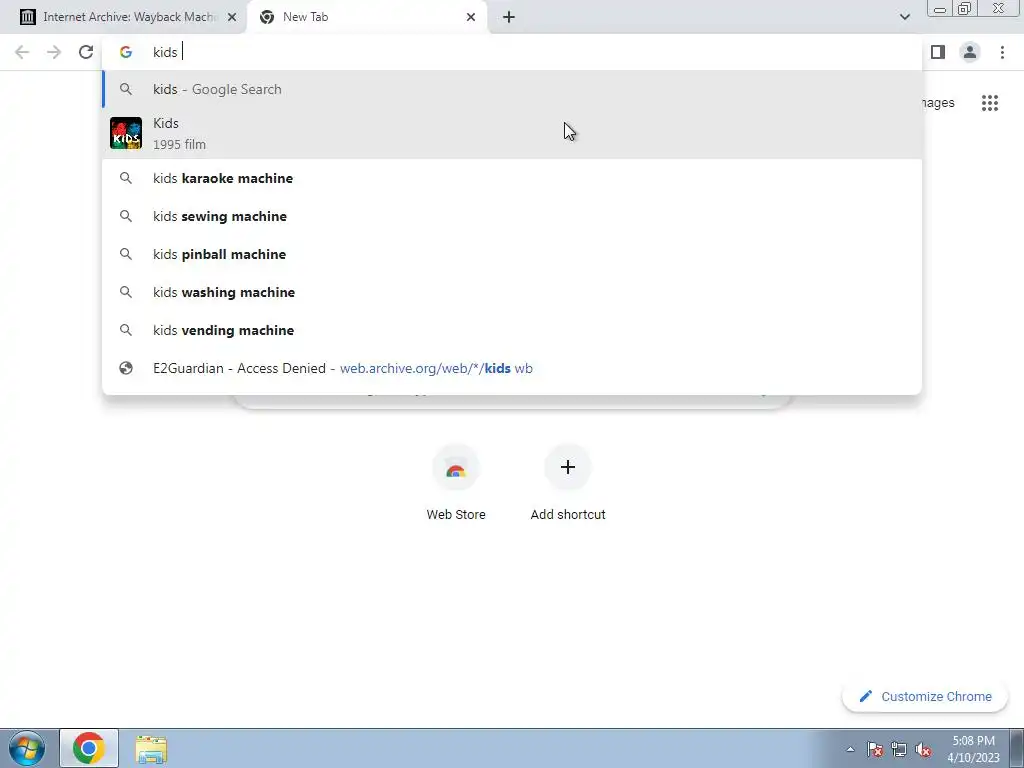Click the Google G icon in the address bar

pyautogui.click(x=126, y=52)
